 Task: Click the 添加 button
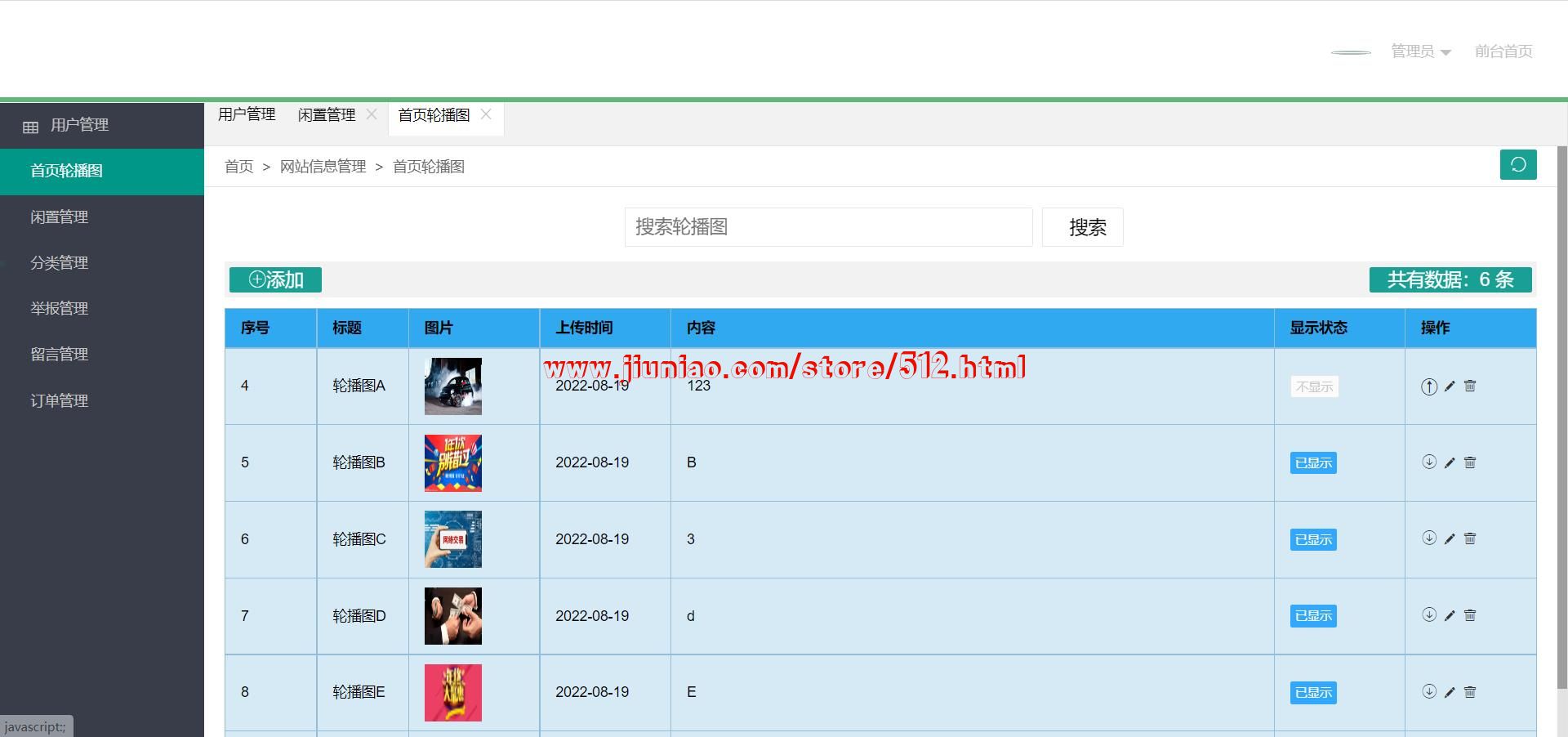point(275,279)
